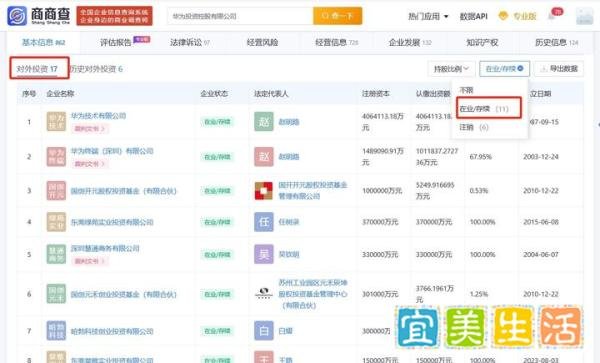
Task: Switch to the 法律诉讼 tab
Action: click(189, 42)
